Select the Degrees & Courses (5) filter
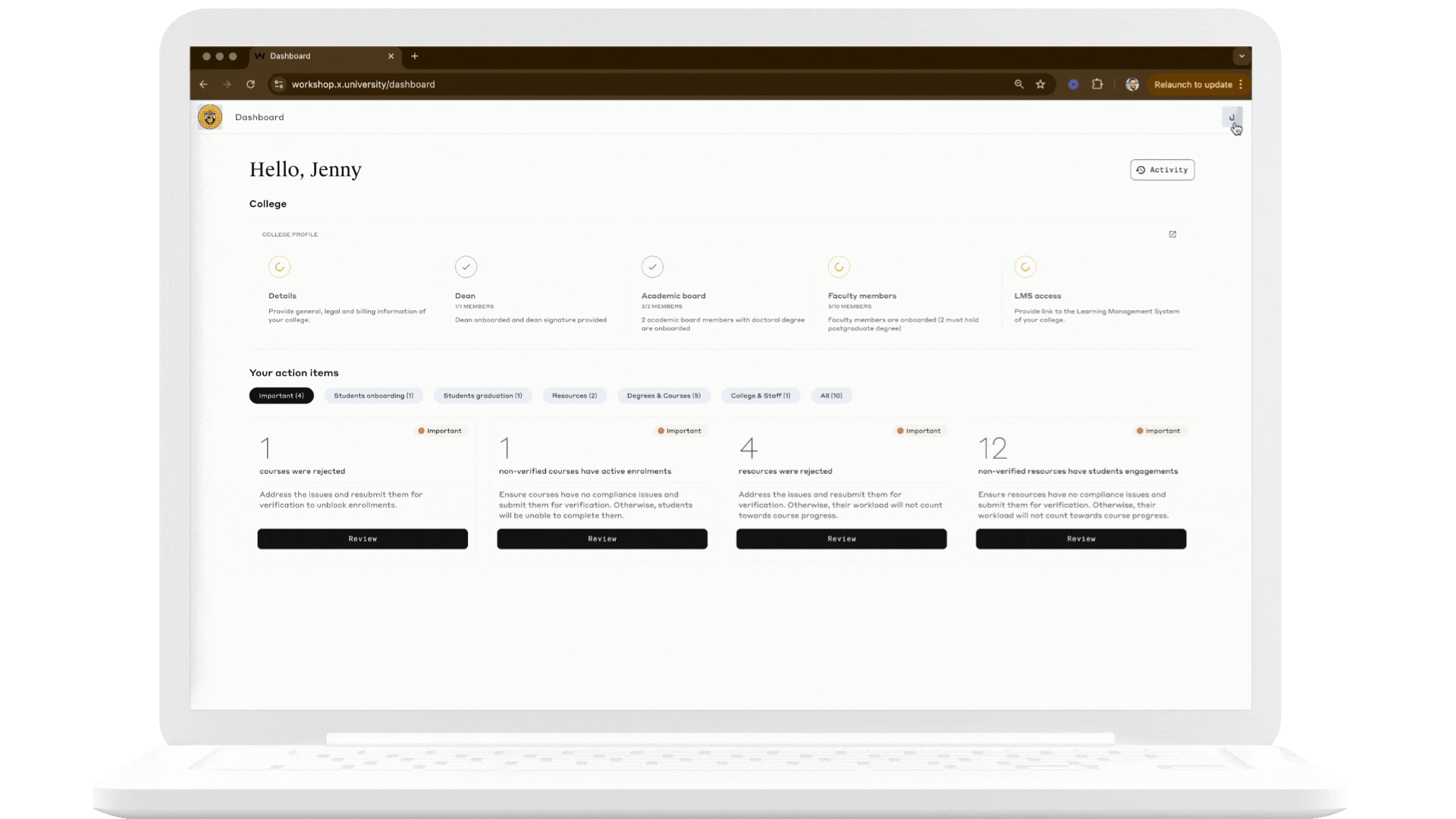The width and height of the screenshot is (1456, 819). point(664,396)
